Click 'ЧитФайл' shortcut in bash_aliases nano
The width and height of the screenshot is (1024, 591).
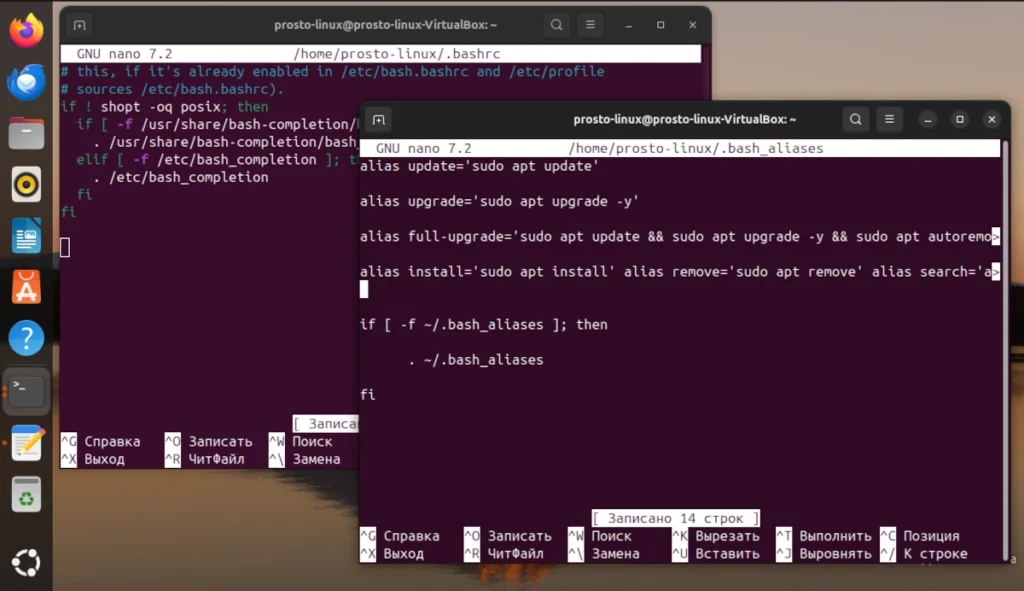coord(504,554)
